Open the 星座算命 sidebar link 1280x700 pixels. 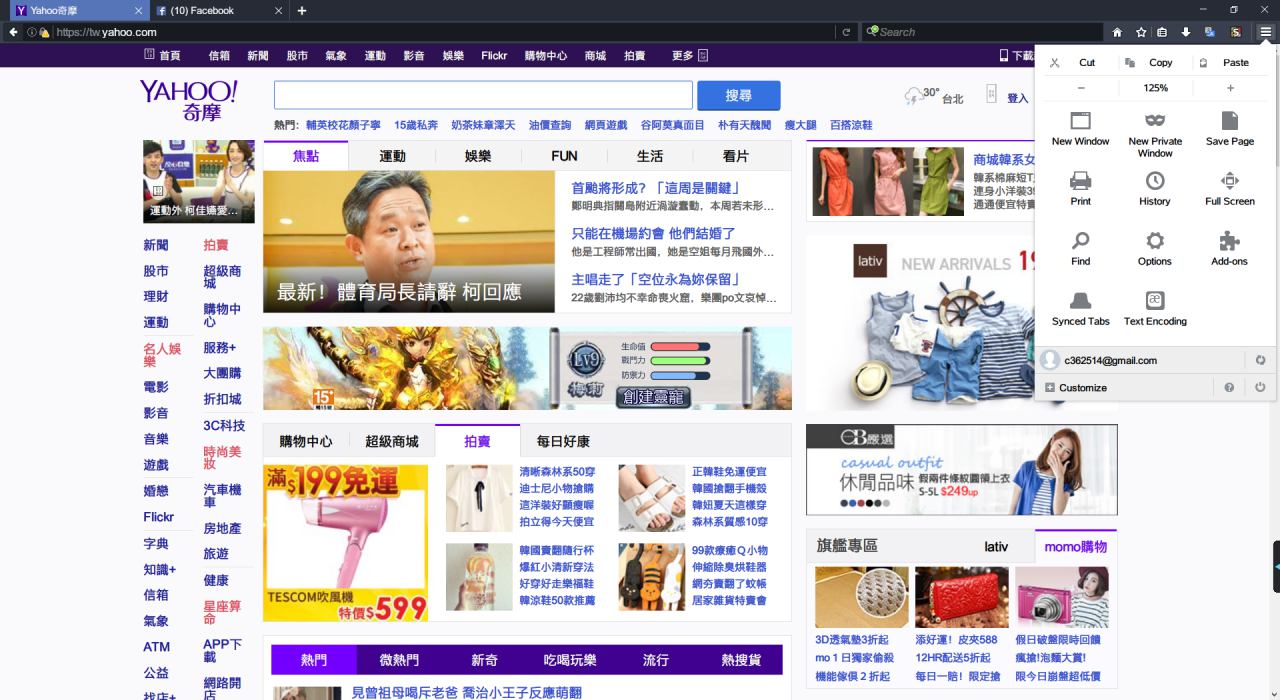point(222,612)
